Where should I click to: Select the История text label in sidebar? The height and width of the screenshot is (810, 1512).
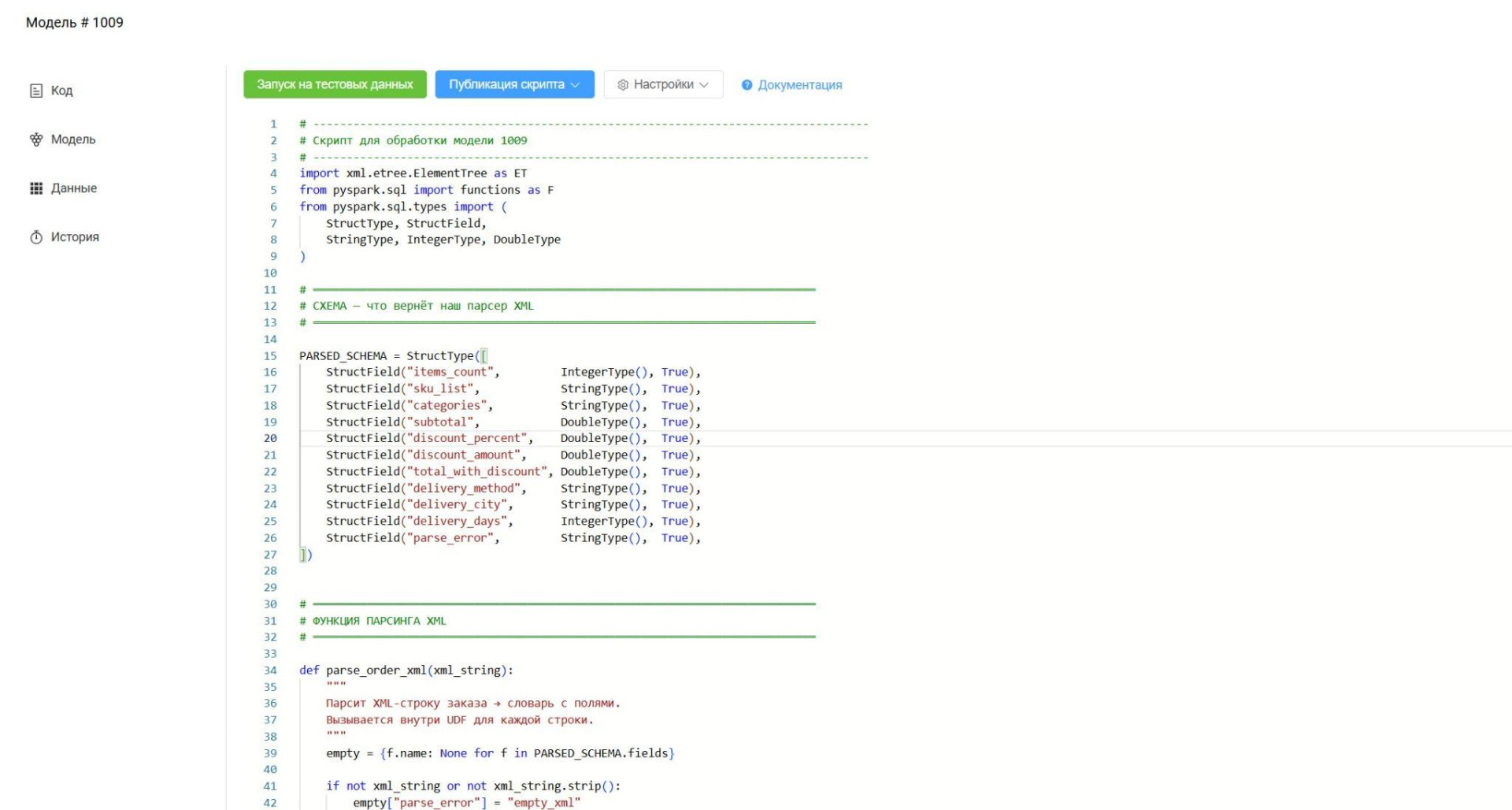point(75,237)
